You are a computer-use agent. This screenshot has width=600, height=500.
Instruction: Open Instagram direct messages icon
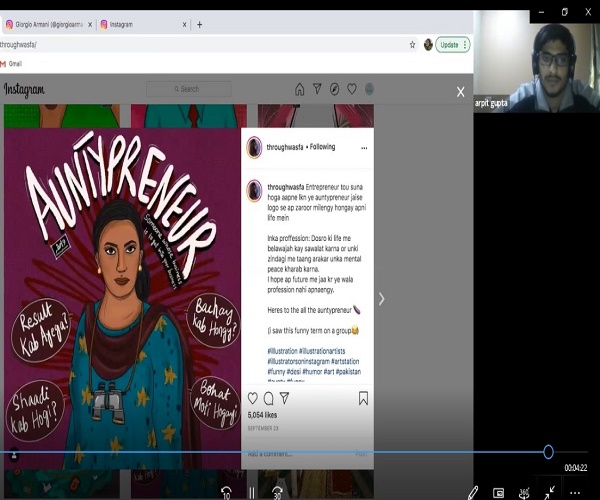[317, 89]
